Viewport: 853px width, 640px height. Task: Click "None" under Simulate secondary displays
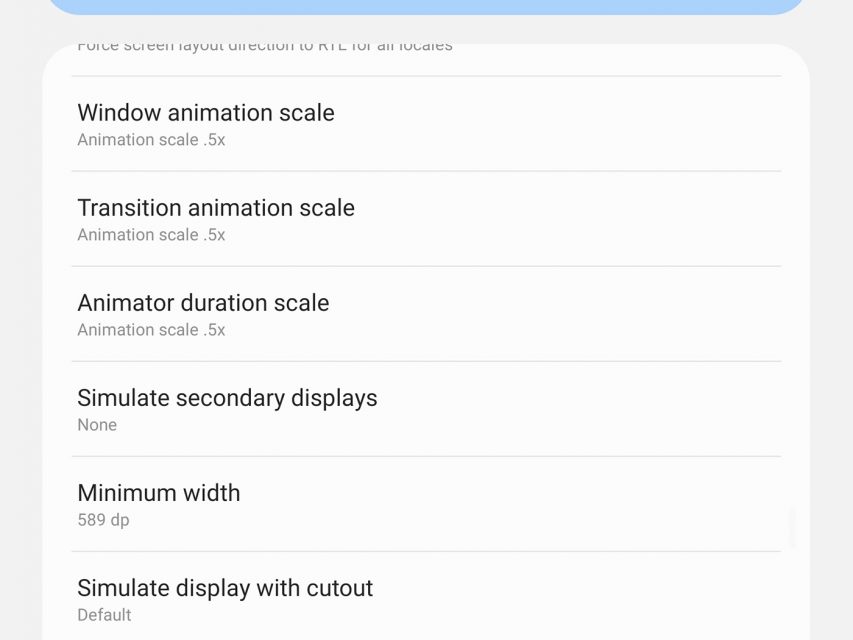tap(97, 425)
